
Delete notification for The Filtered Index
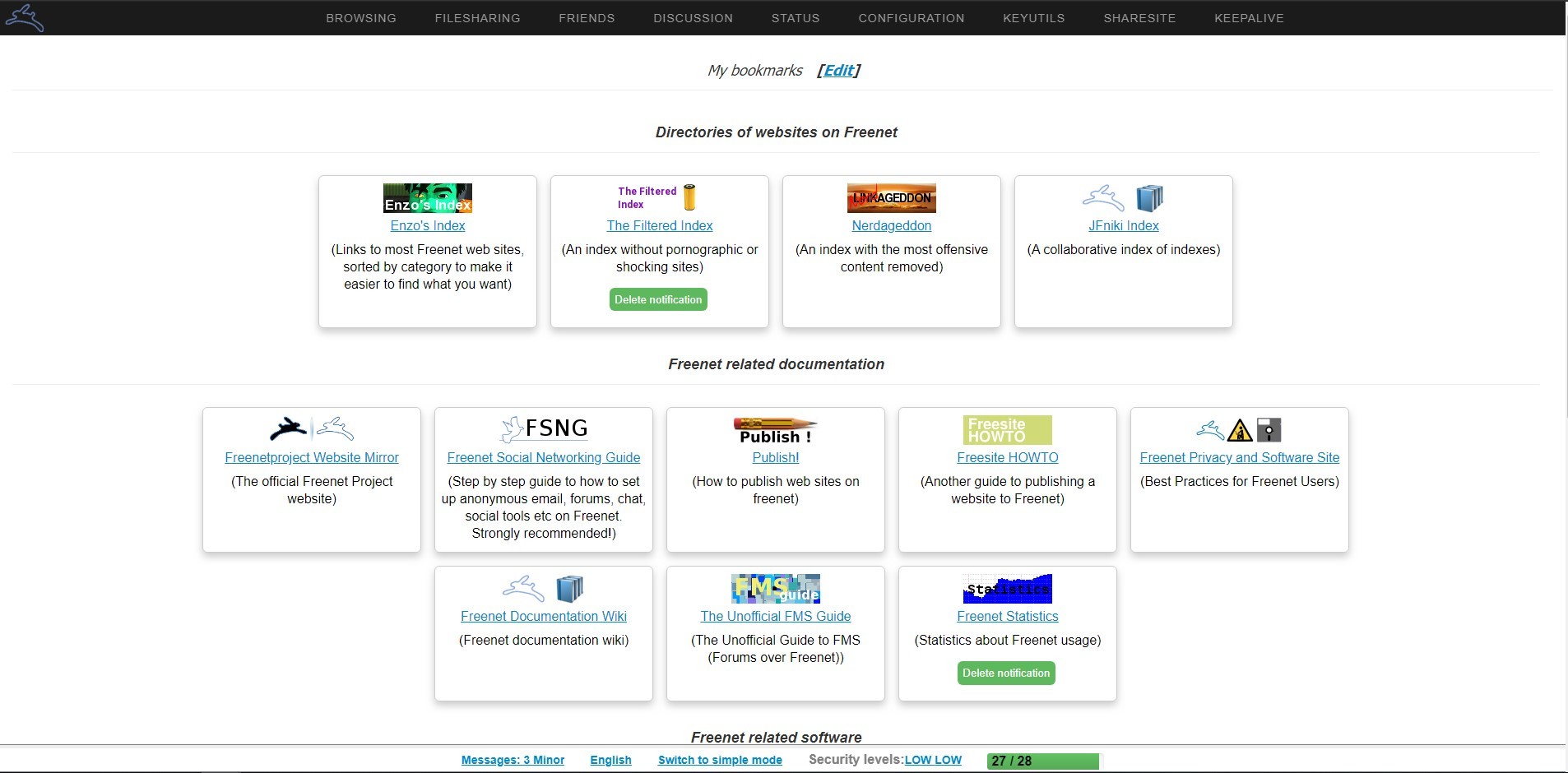tap(658, 299)
